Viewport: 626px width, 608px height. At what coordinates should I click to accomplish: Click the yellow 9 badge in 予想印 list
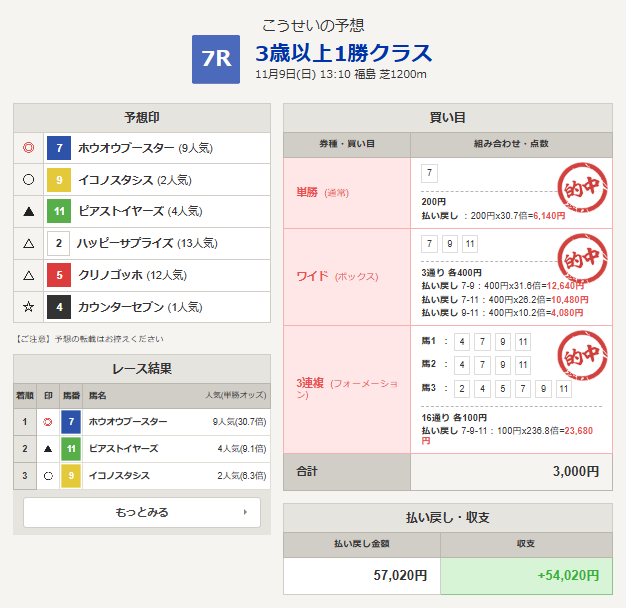[59, 181]
